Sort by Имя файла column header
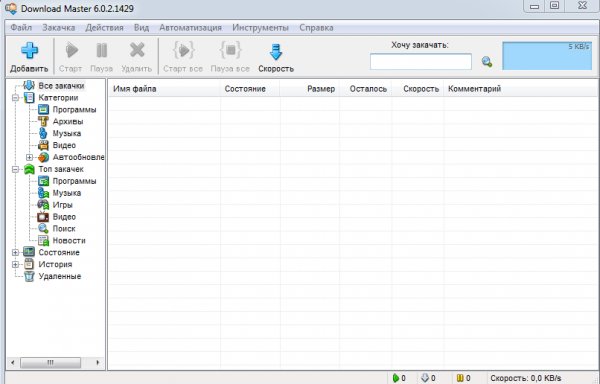The image size is (600, 384). [x=165, y=89]
